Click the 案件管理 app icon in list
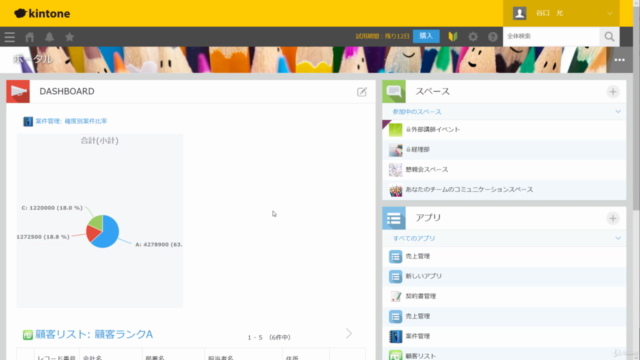Screen dimensions: 640x360 395,337
